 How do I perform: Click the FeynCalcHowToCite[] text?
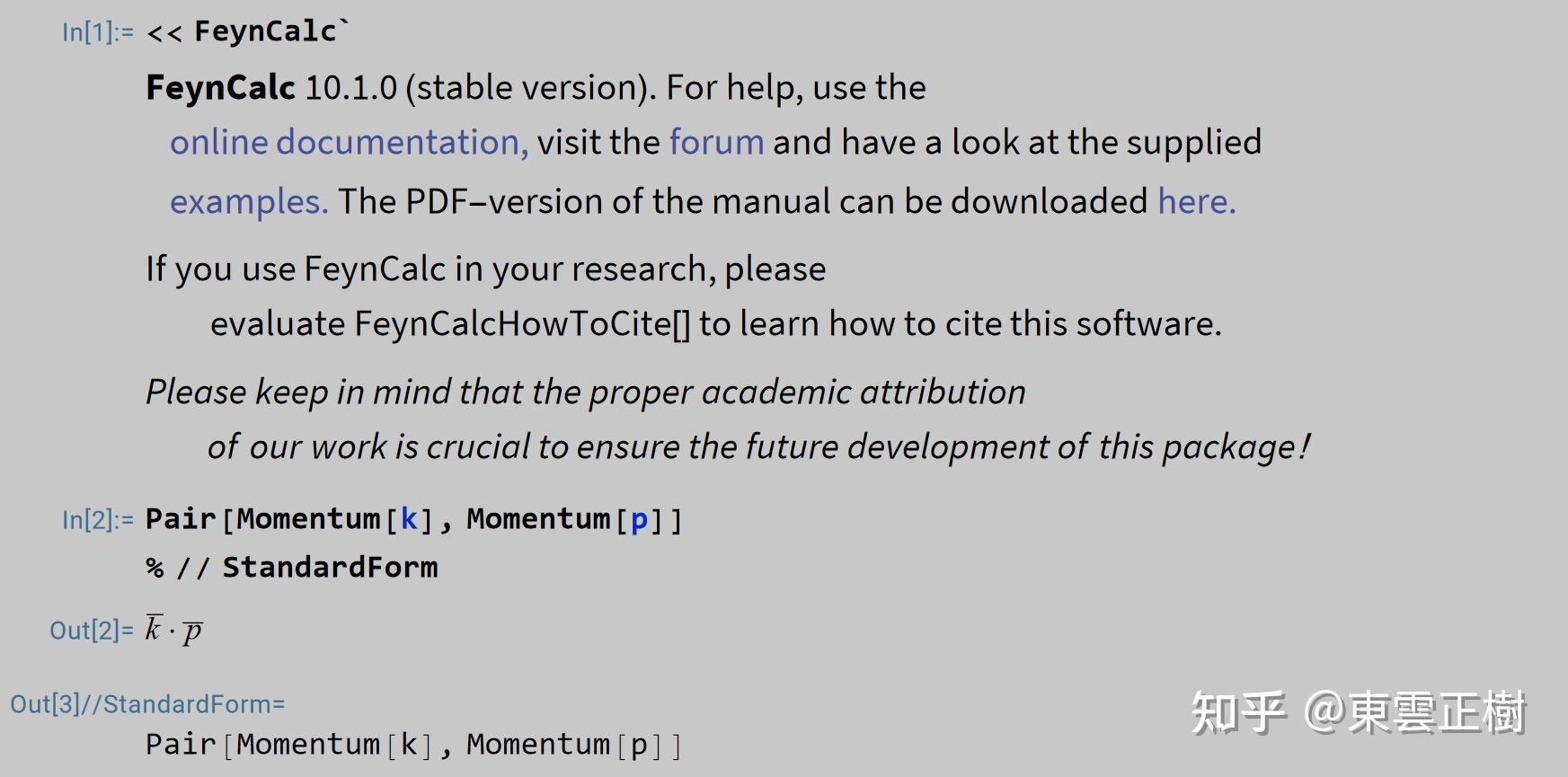[x=522, y=324]
